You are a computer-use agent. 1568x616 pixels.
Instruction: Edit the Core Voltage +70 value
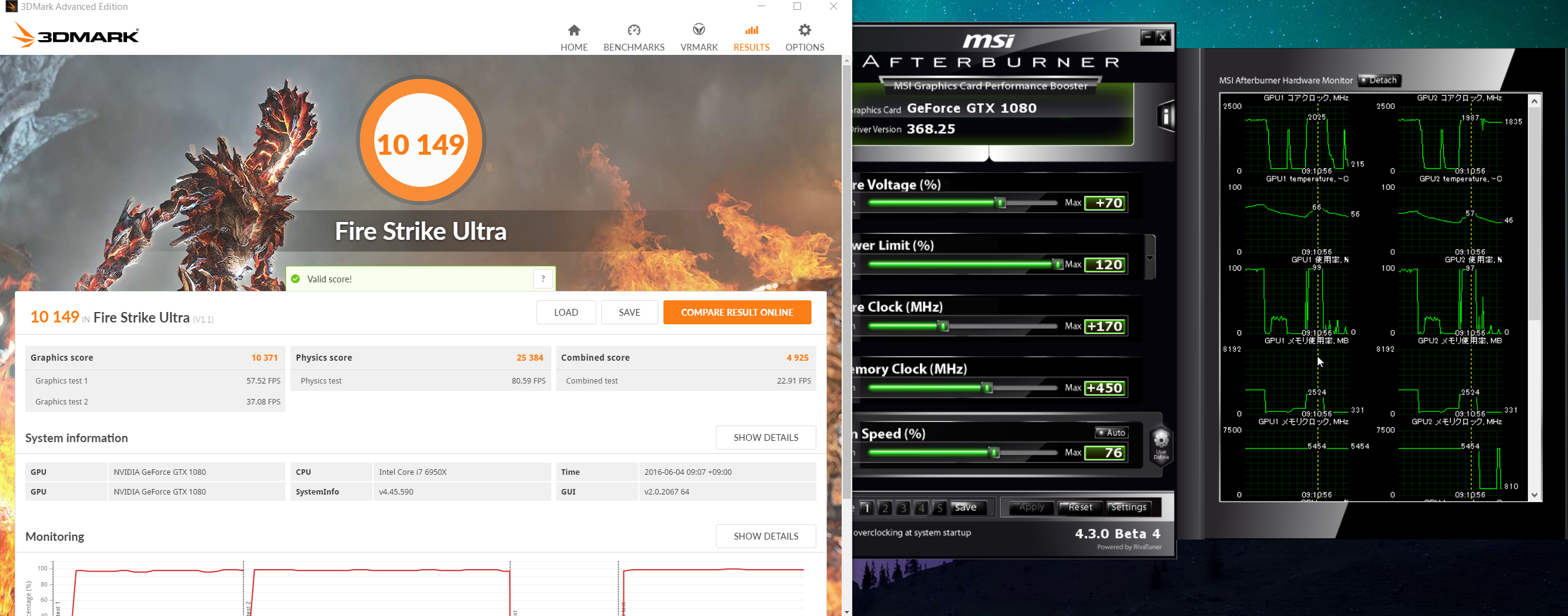click(x=1106, y=203)
